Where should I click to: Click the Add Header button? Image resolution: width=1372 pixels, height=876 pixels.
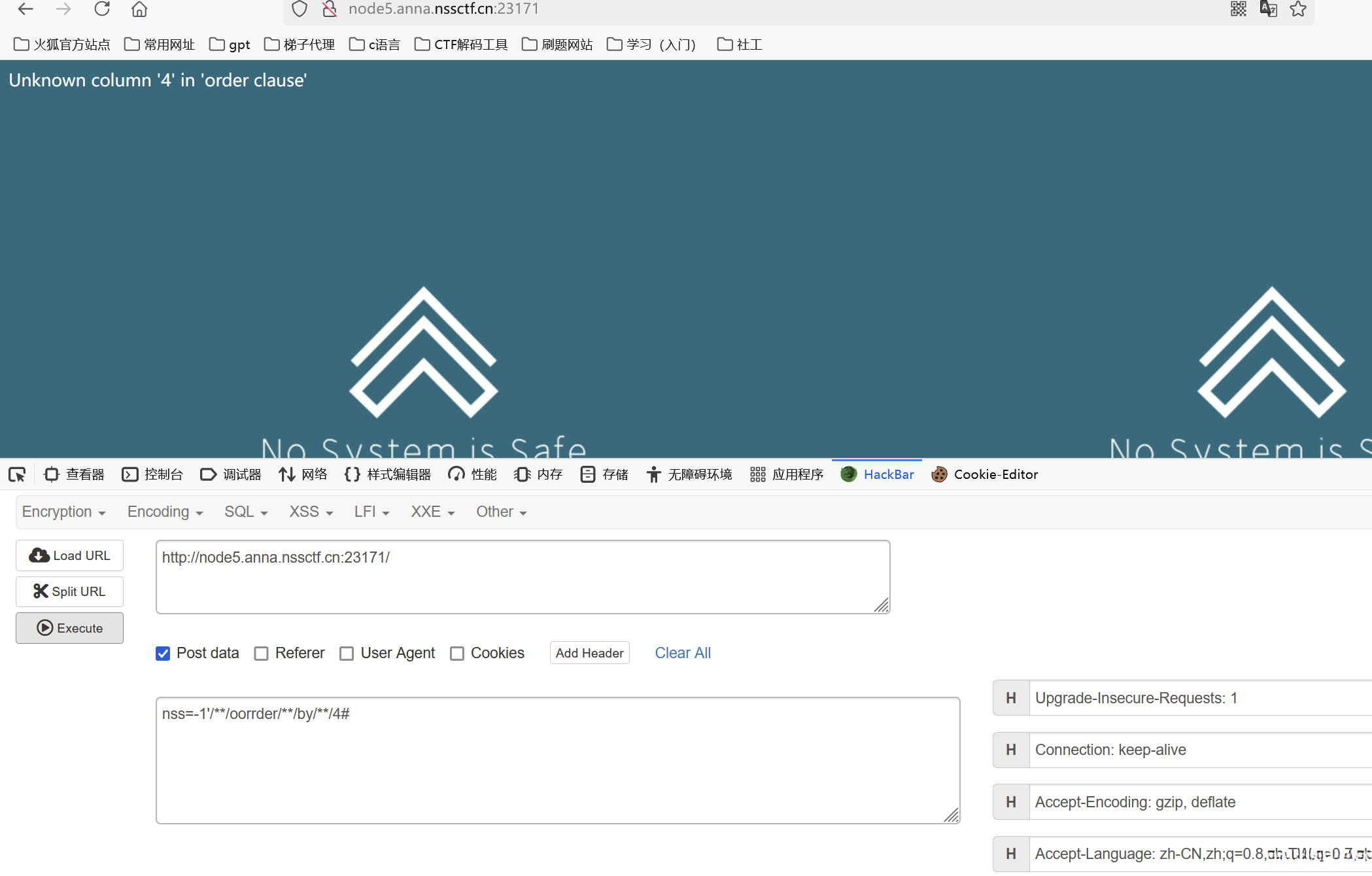(x=589, y=653)
